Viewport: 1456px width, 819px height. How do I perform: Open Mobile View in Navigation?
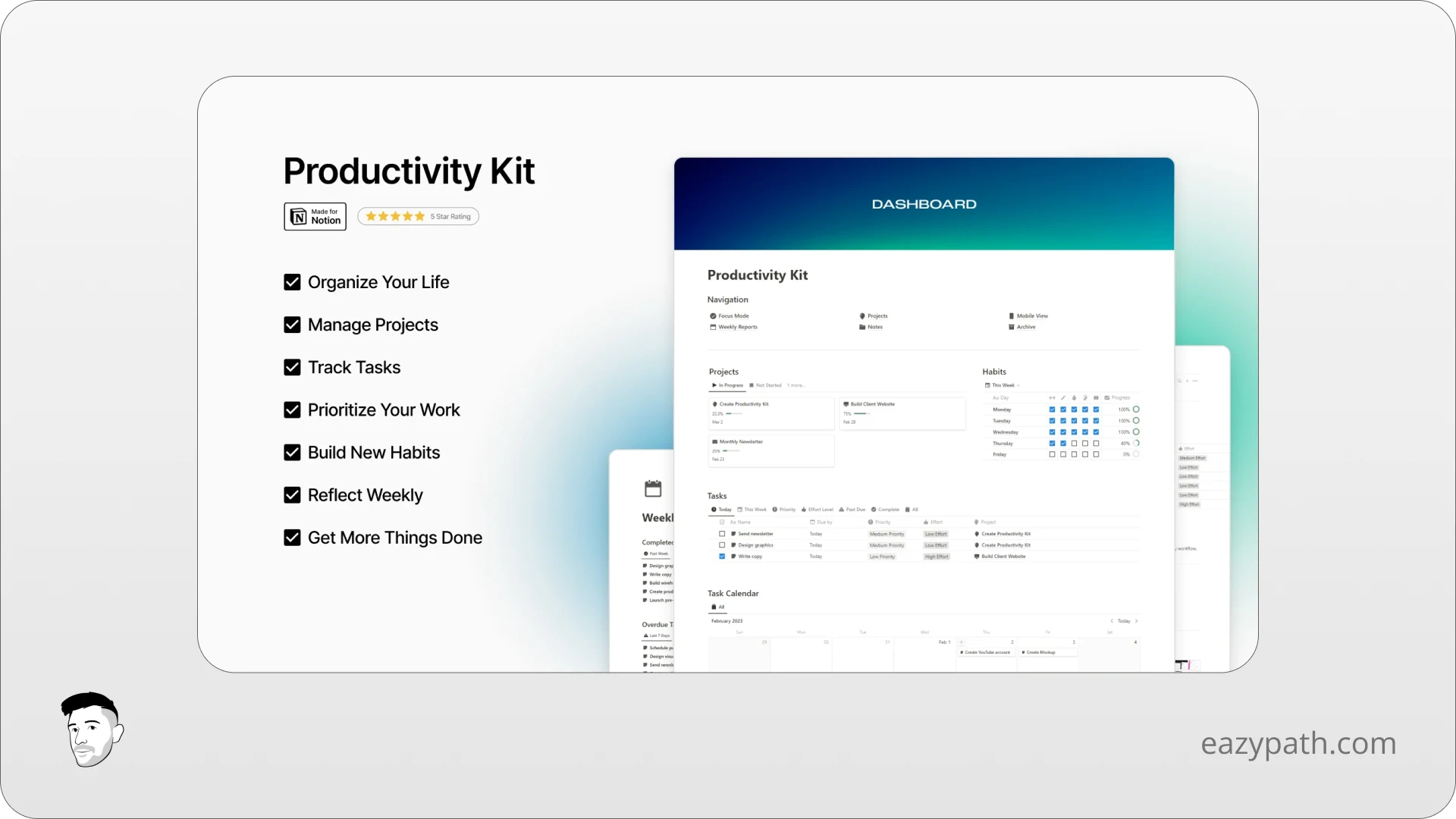(1028, 316)
